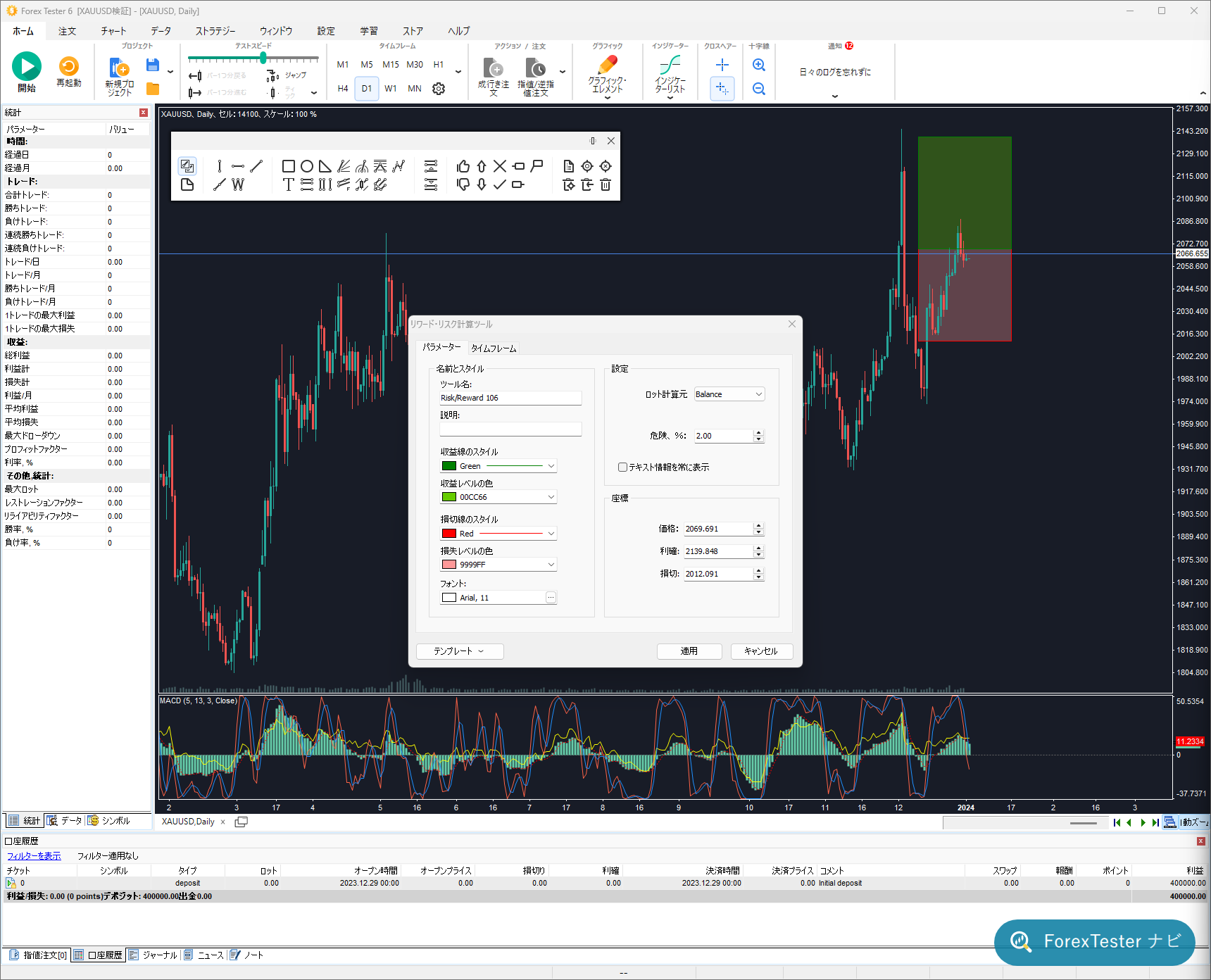Select the horizontal line tool
Viewport: 1211px width, 980px height.
pyautogui.click(x=238, y=166)
